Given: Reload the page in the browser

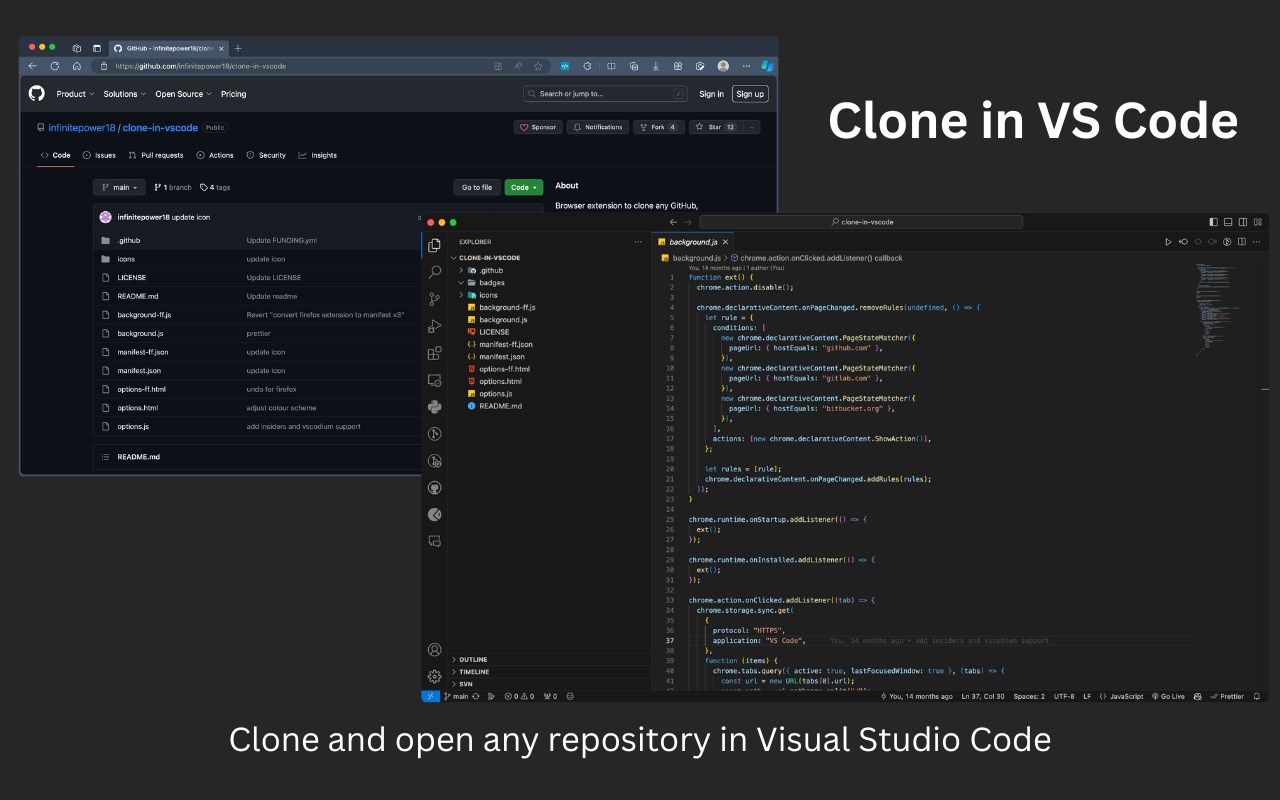Looking at the screenshot, I should click(54, 66).
